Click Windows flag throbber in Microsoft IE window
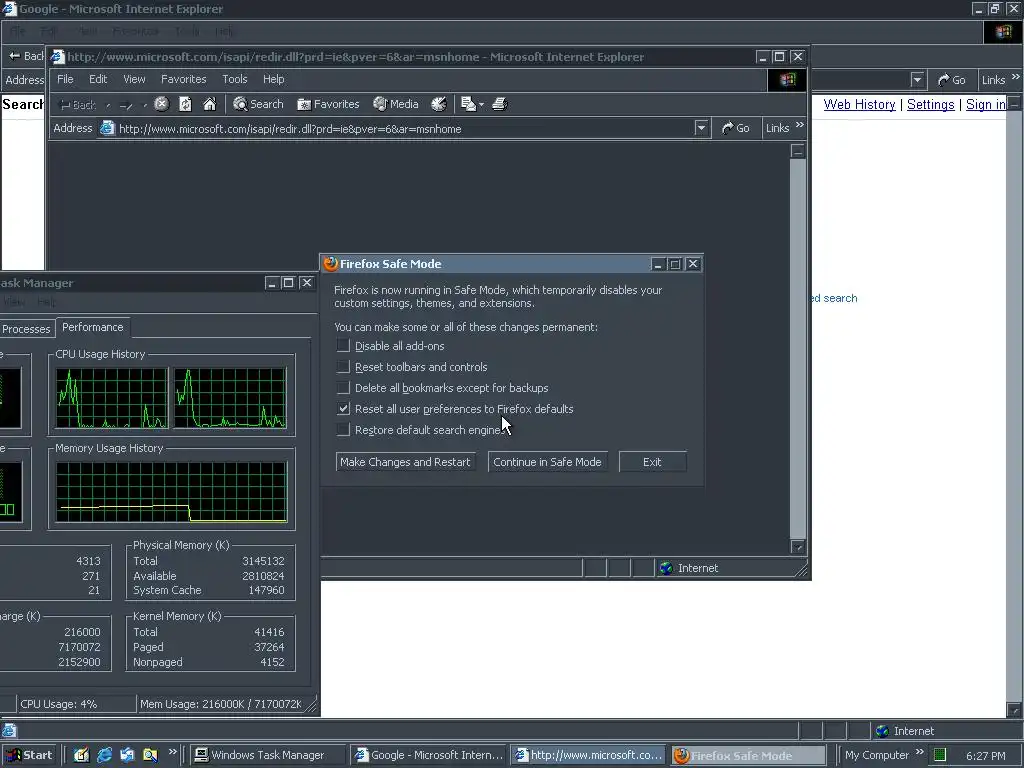The height and width of the screenshot is (768, 1024). 788,80
